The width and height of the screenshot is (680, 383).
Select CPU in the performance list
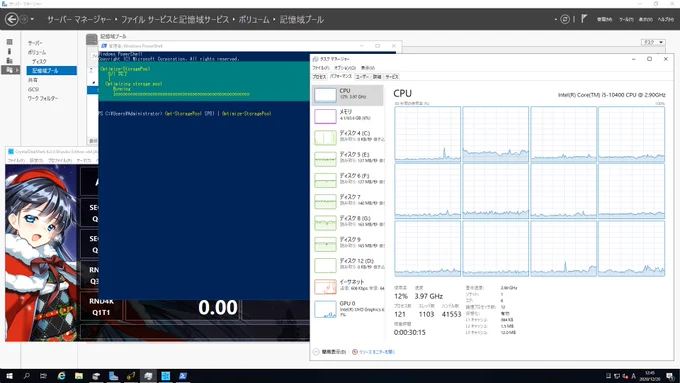click(348, 95)
